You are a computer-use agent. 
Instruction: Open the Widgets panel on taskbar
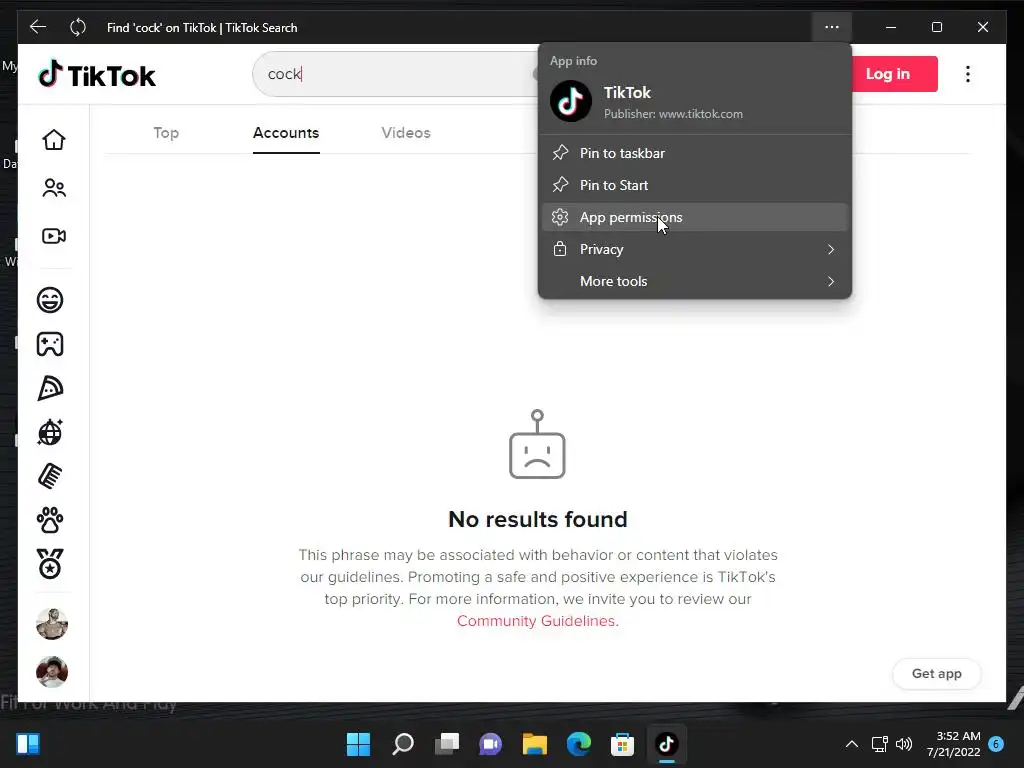coord(28,744)
